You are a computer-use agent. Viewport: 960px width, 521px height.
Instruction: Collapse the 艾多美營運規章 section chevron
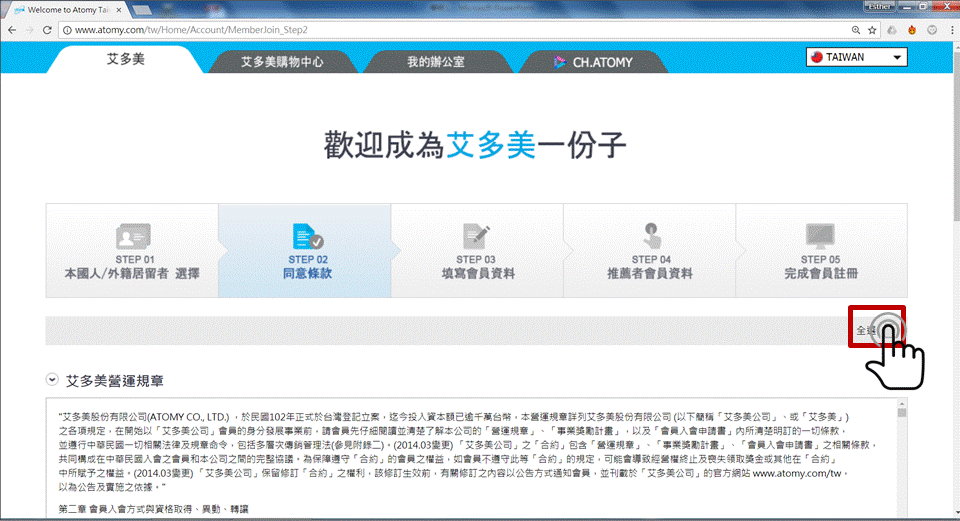coord(52,380)
